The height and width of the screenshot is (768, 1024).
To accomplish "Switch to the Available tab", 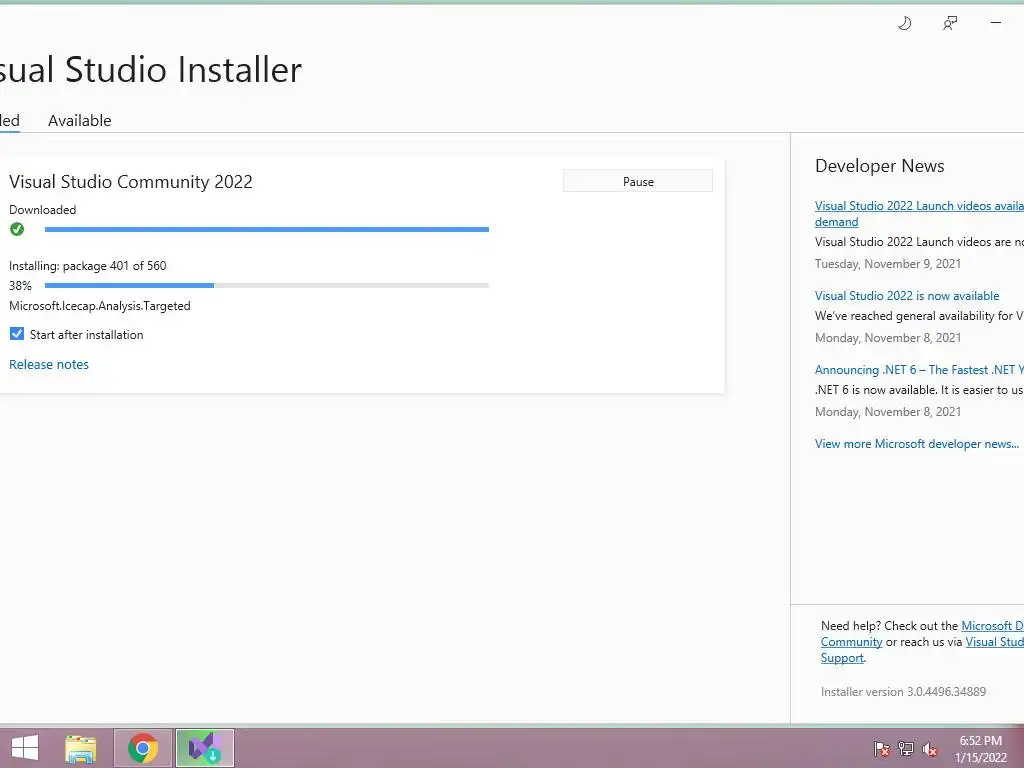I will 80,121.
